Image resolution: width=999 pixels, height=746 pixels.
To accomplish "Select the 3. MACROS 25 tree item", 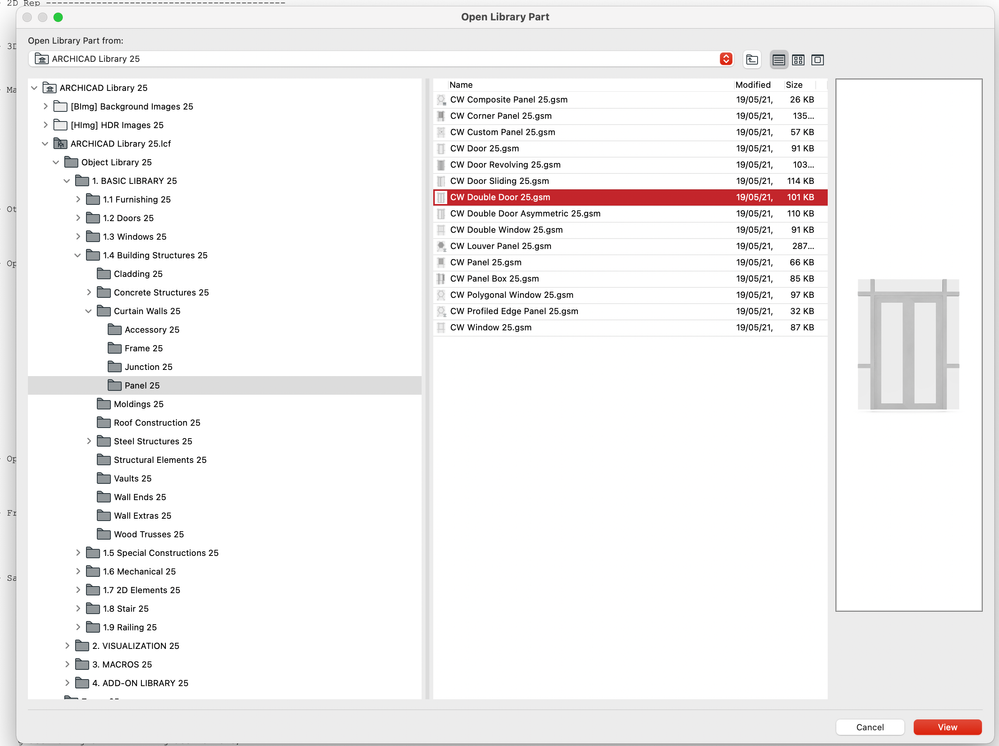I will [x=122, y=664].
